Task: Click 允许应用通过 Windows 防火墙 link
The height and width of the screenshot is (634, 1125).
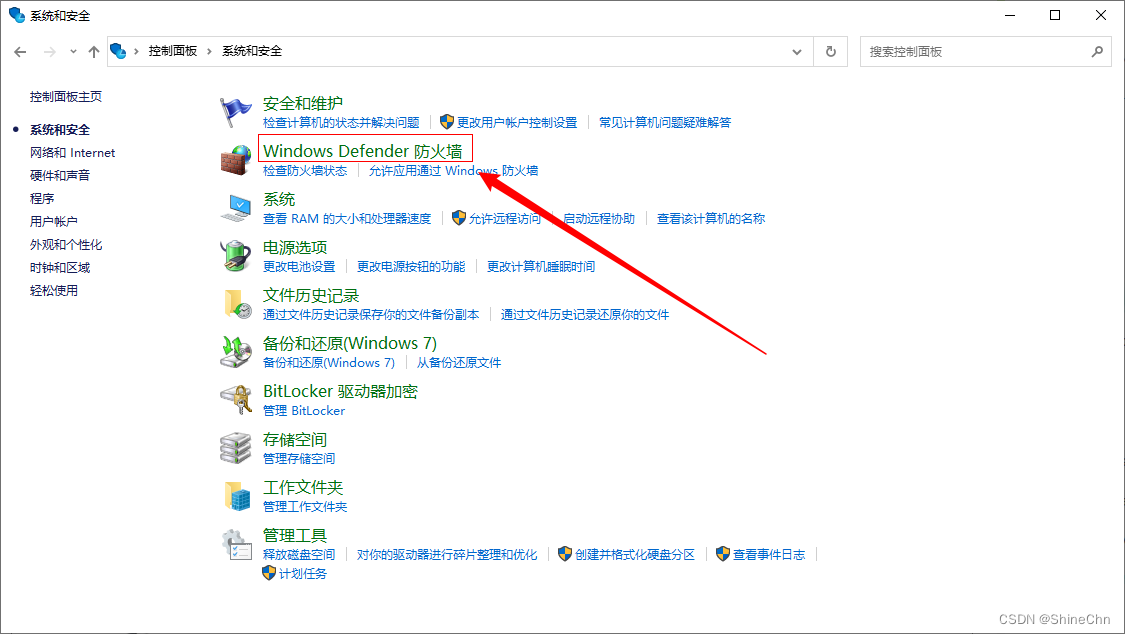Action: 453,171
